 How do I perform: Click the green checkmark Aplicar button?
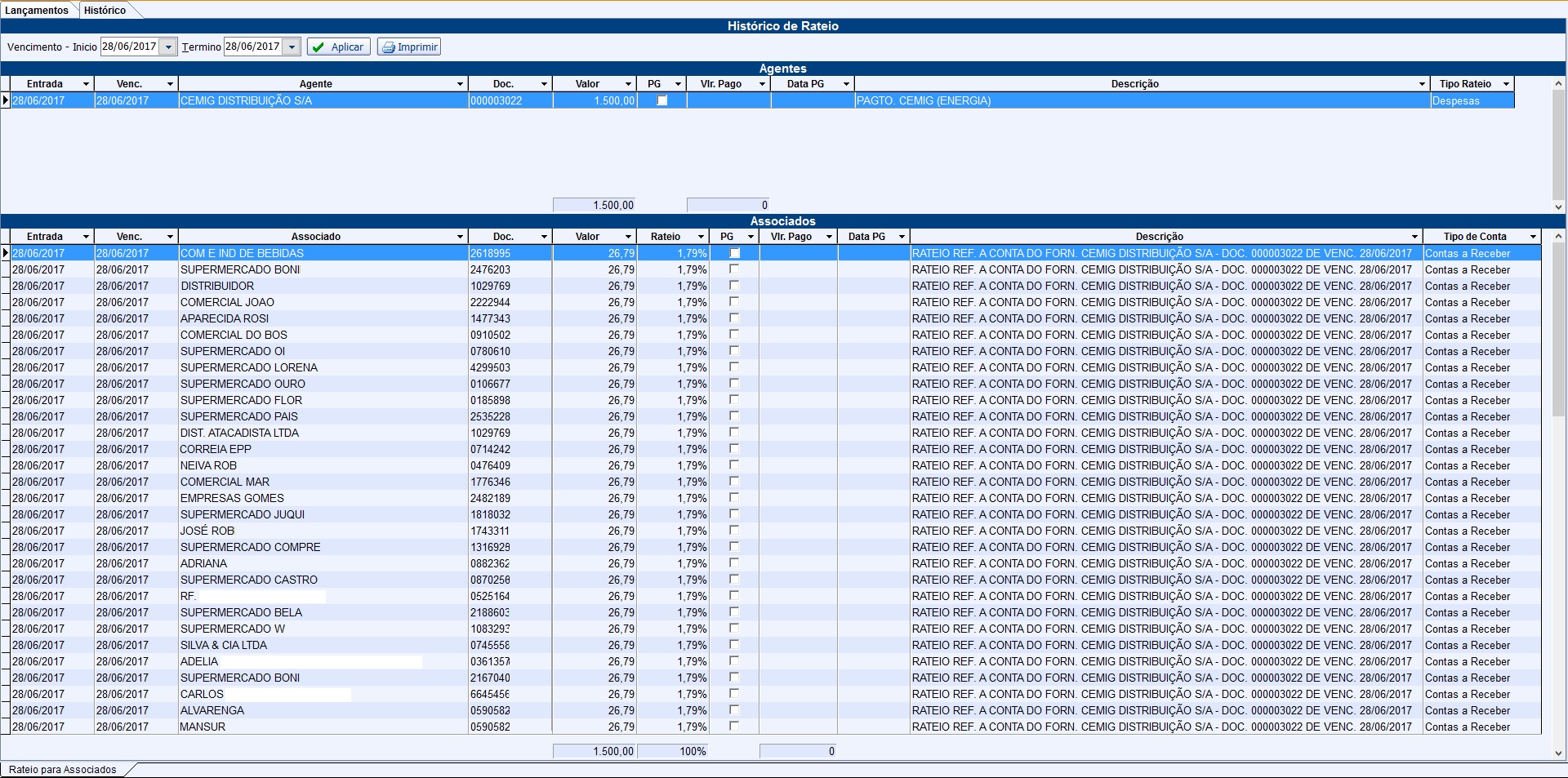(x=338, y=47)
